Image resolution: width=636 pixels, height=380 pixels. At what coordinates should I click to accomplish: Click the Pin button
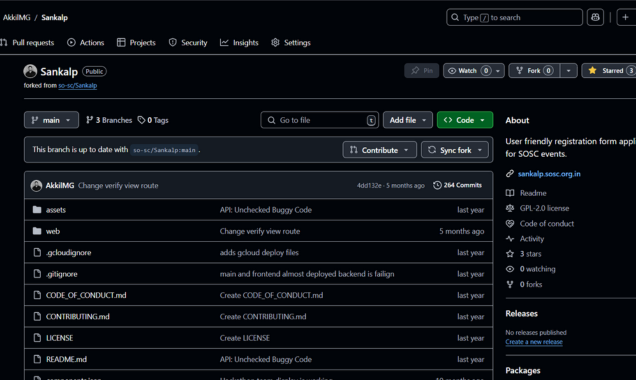click(x=421, y=71)
